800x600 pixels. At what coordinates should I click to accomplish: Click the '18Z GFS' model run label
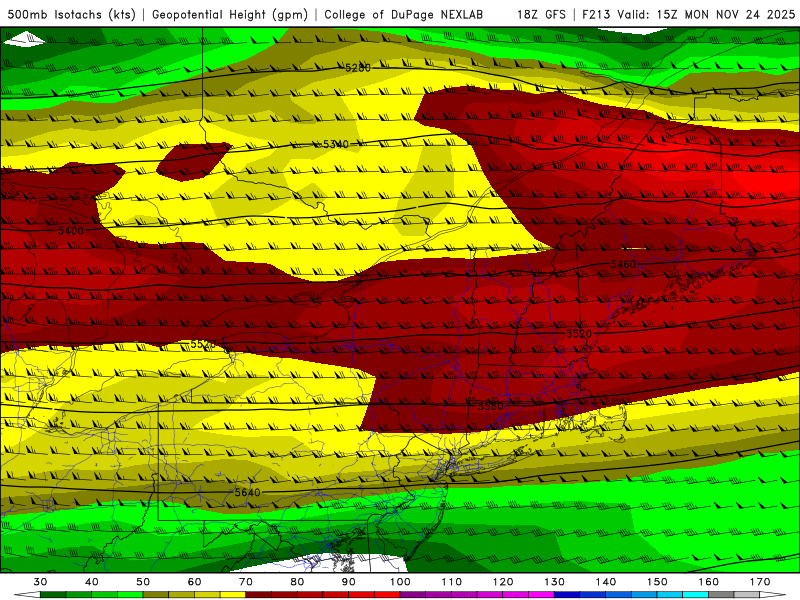coord(541,14)
